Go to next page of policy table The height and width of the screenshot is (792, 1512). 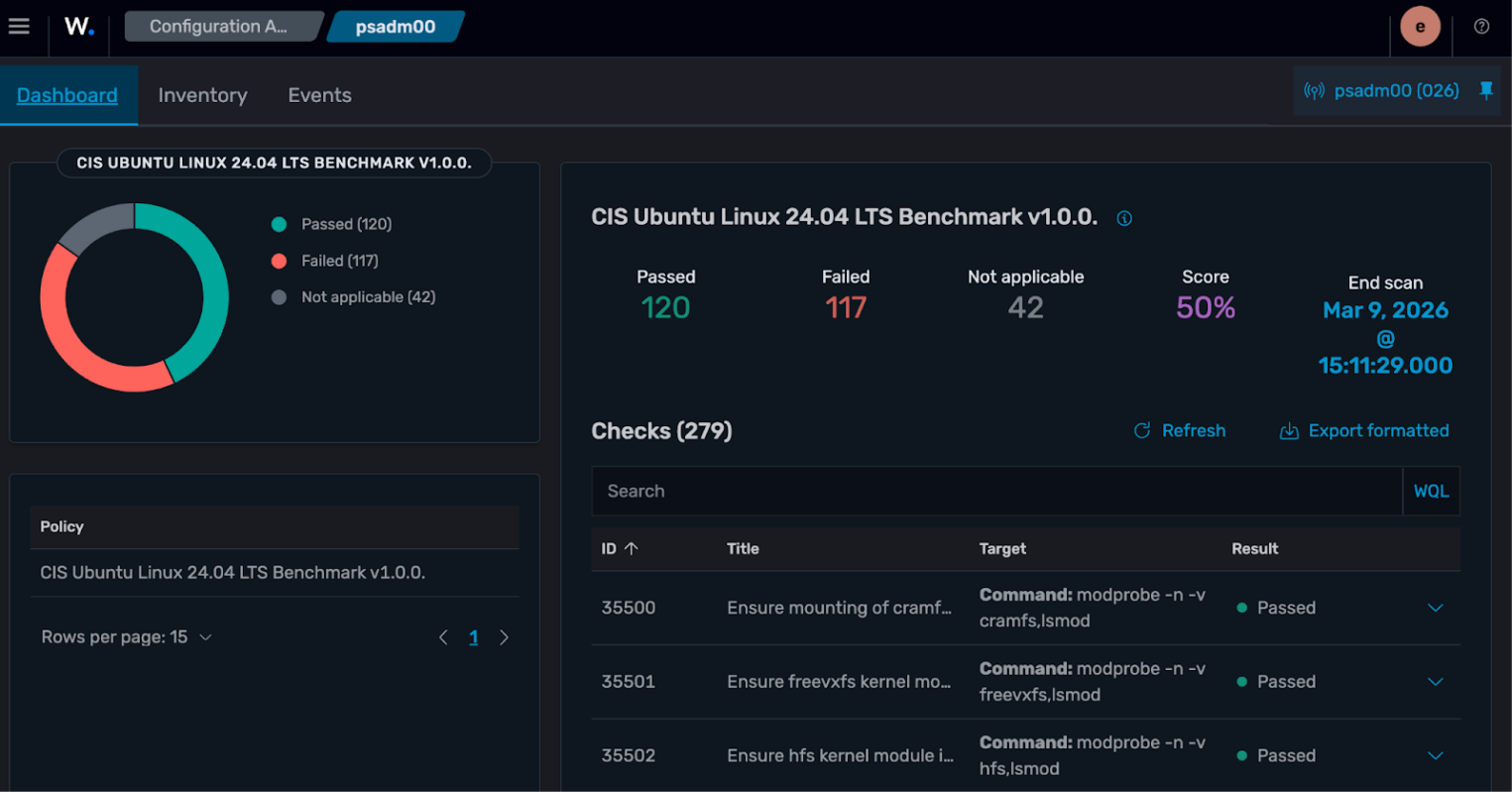tap(504, 637)
